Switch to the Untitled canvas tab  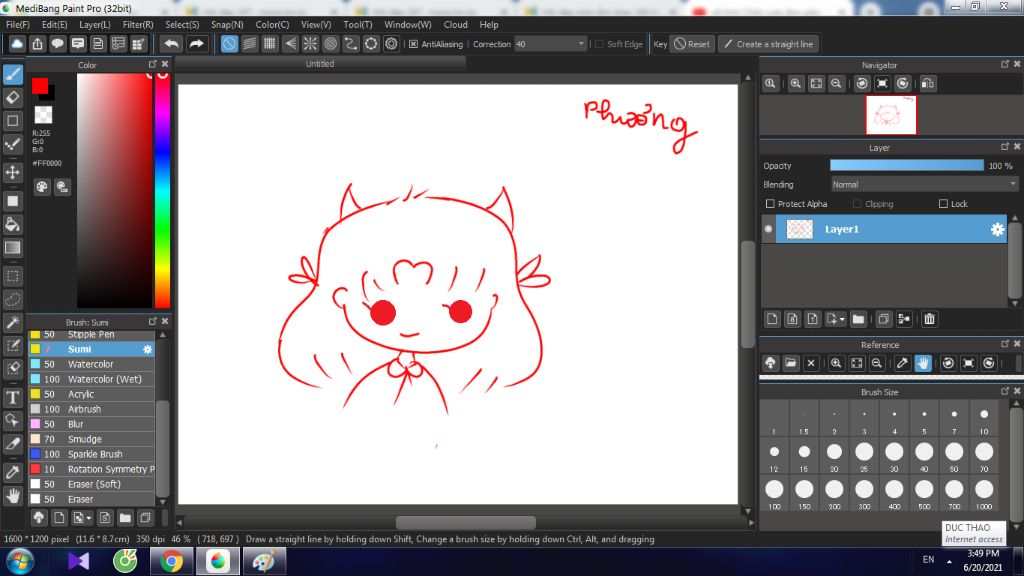[x=320, y=63]
